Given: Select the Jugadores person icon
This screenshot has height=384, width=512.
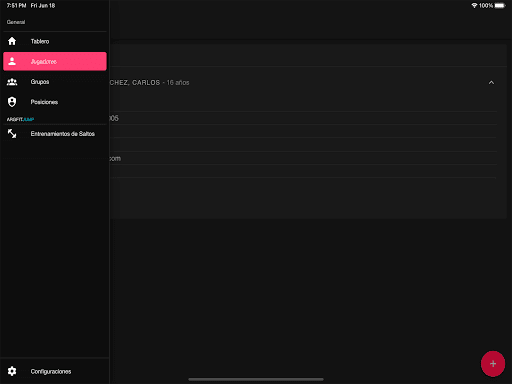Looking at the screenshot, I should pyautogui.click(x=12, y=61).
